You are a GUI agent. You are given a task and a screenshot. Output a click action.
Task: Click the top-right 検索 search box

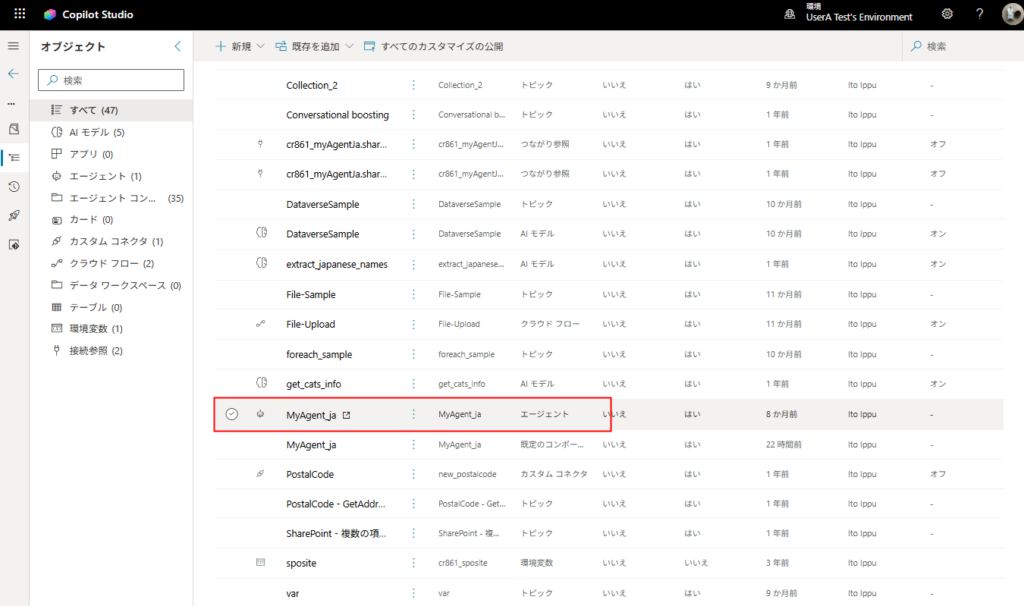[x=960, y=46]
